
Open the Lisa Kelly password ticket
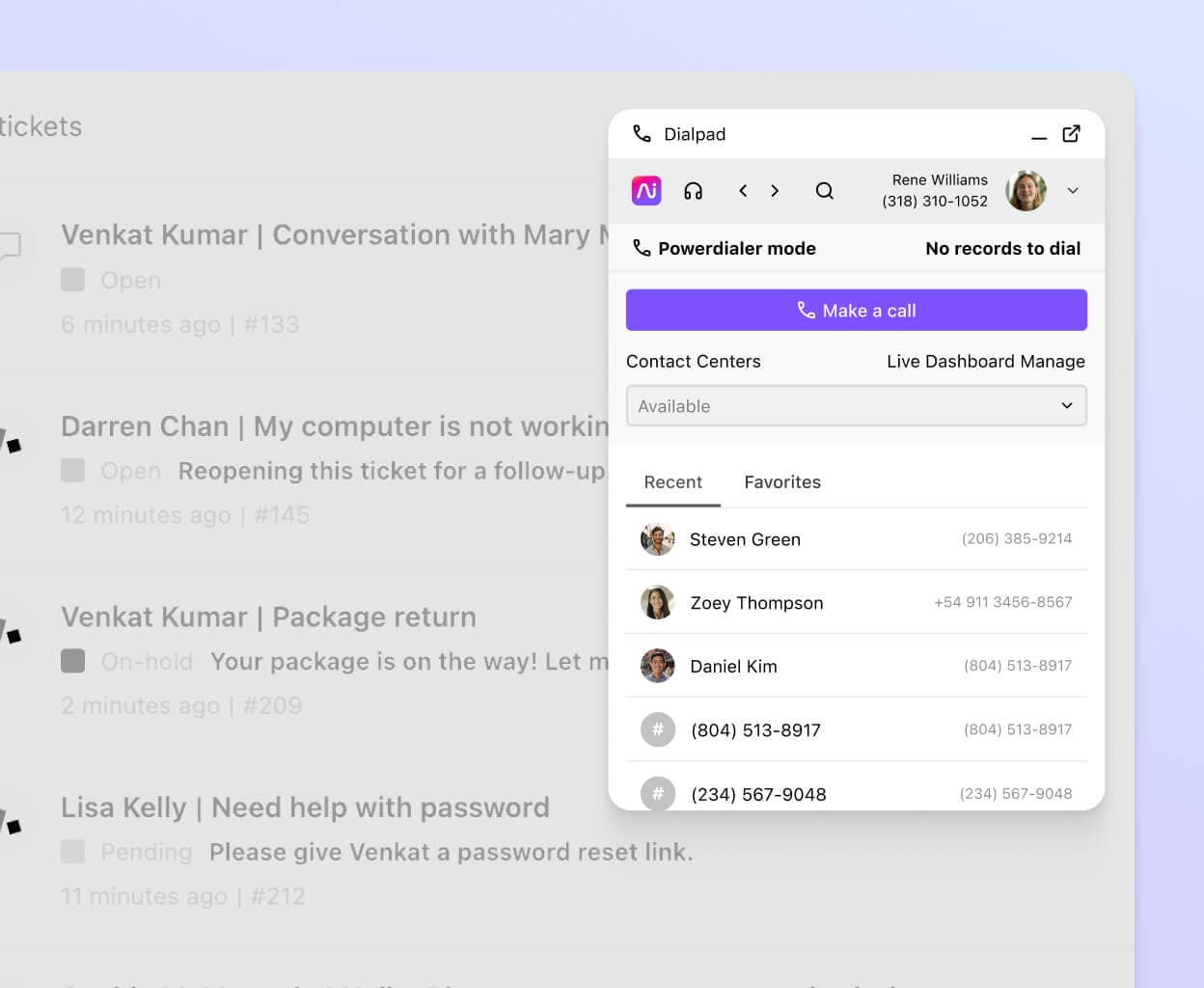(x=305, y=807)
